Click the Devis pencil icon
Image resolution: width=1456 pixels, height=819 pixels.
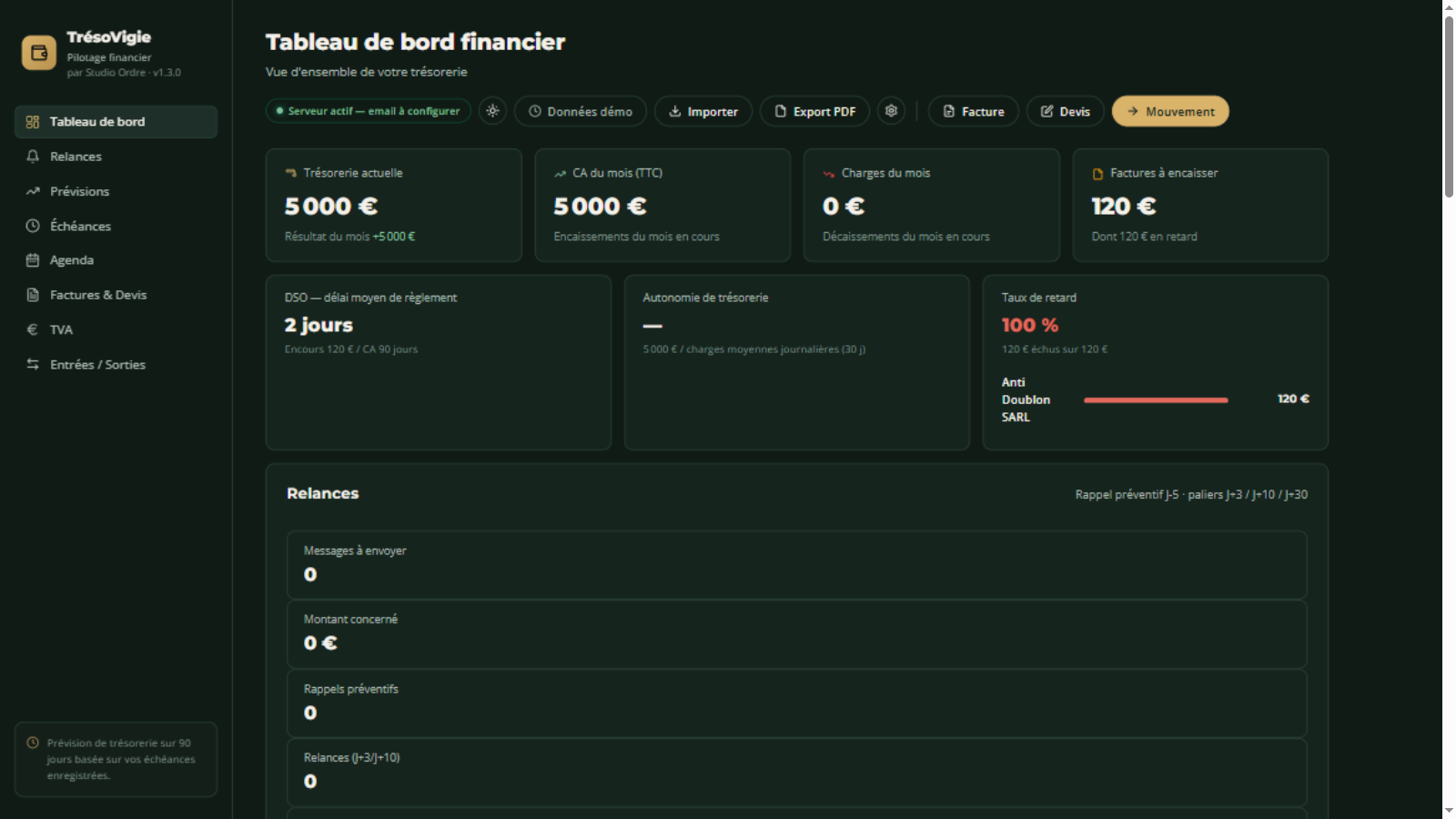[x=1047, y=111]
